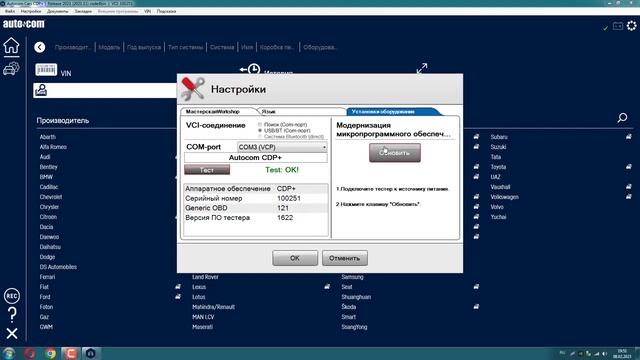The width and height of the screenshot is (640, 360).
Task: Open the Windows Start button
Action: [x=8, y=353]
